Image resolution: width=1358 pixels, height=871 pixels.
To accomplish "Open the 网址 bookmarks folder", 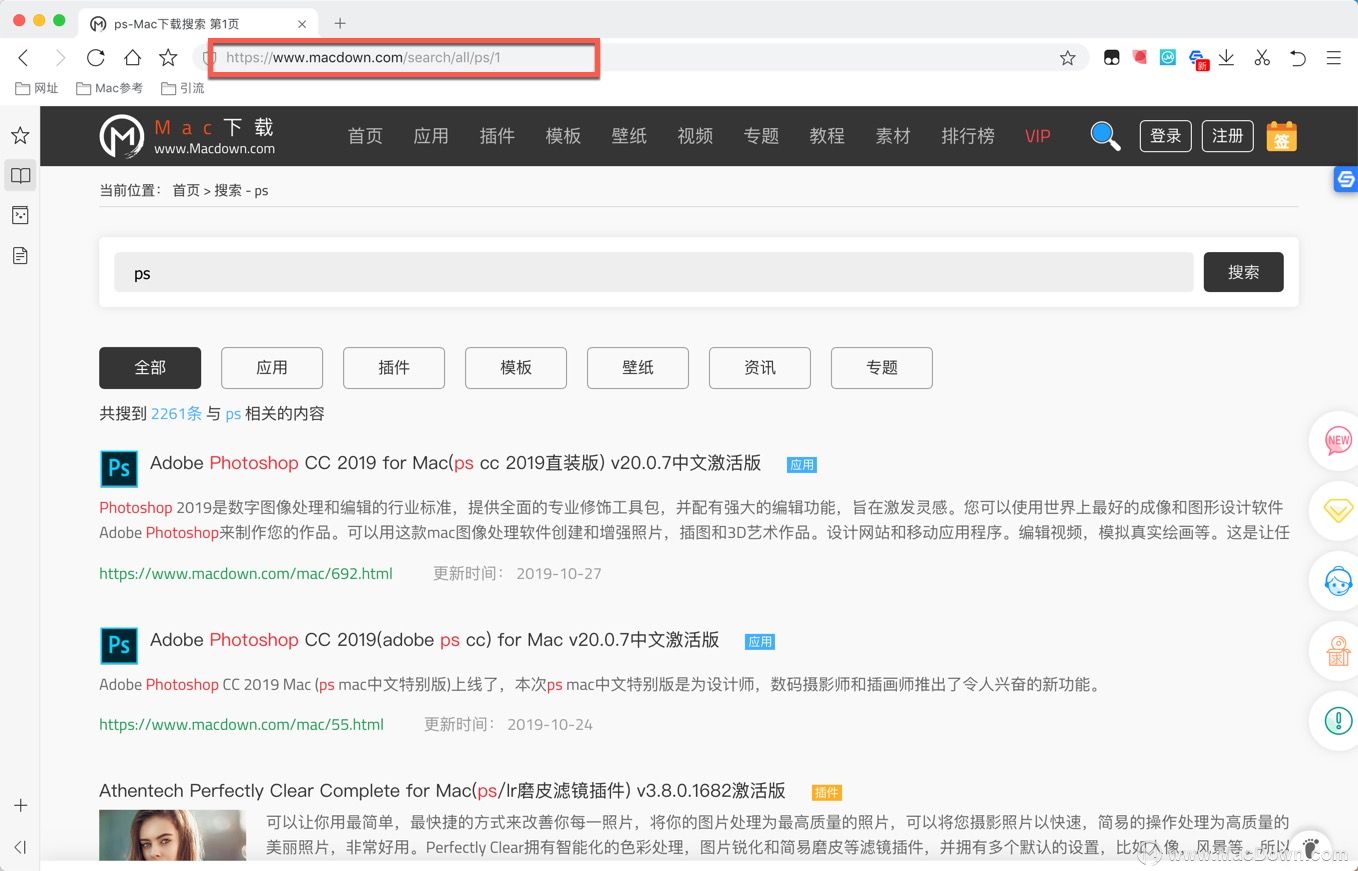I will tap(37, 88).
